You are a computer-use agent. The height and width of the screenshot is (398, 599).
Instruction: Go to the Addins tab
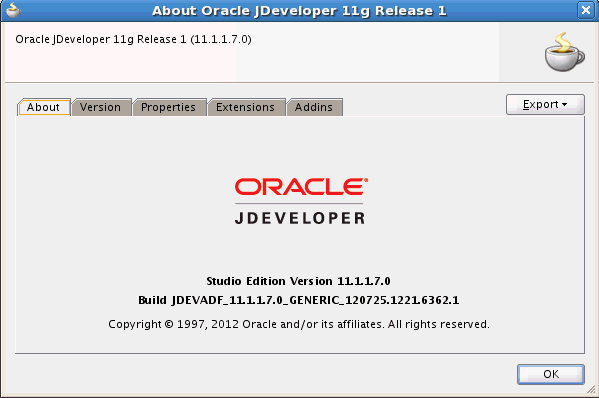[314, 107]
